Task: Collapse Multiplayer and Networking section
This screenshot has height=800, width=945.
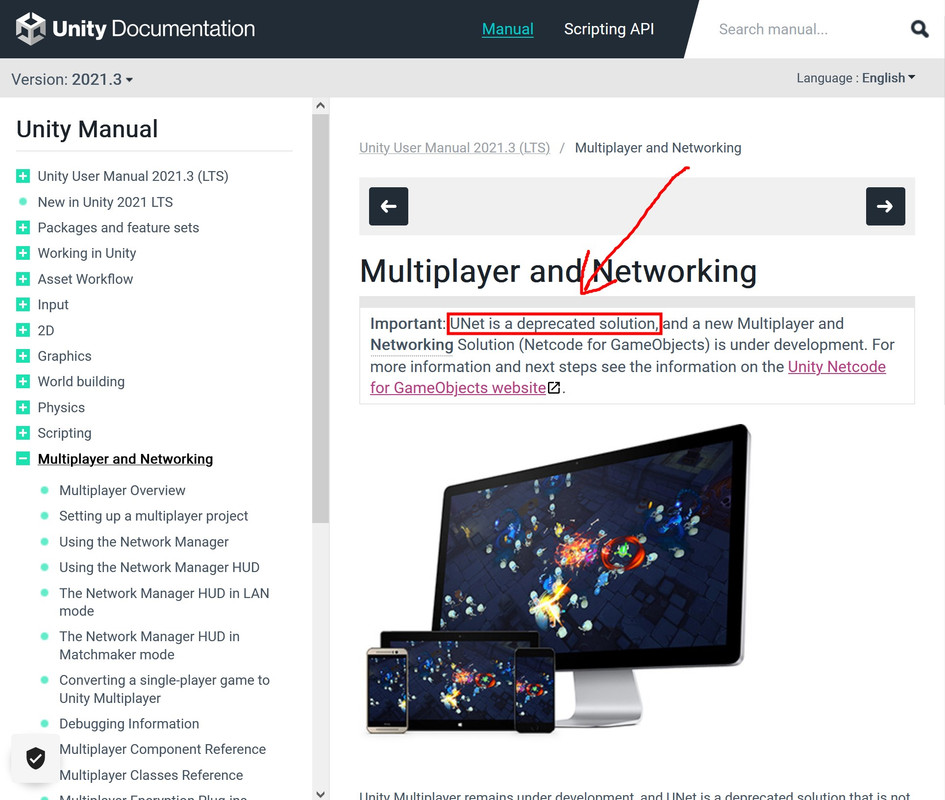Action: click(x=23, y=459)
